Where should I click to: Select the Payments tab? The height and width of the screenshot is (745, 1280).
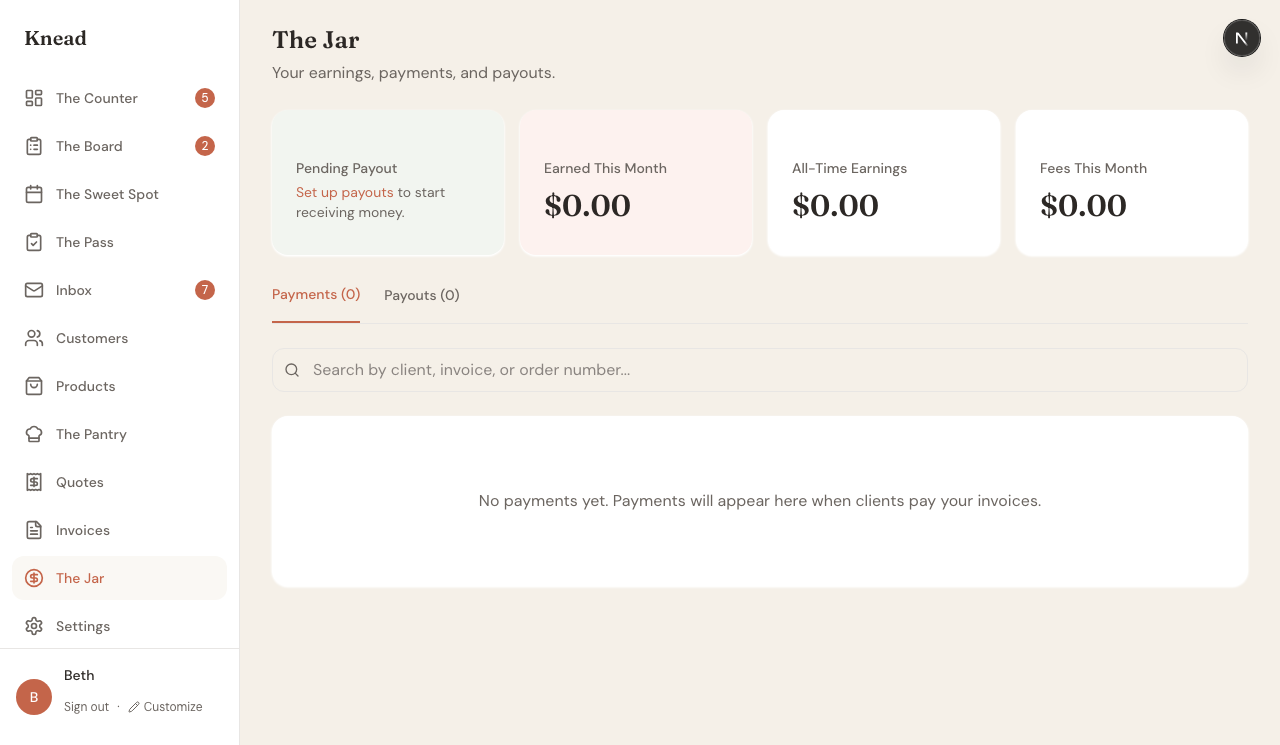(x=316, y=294)
